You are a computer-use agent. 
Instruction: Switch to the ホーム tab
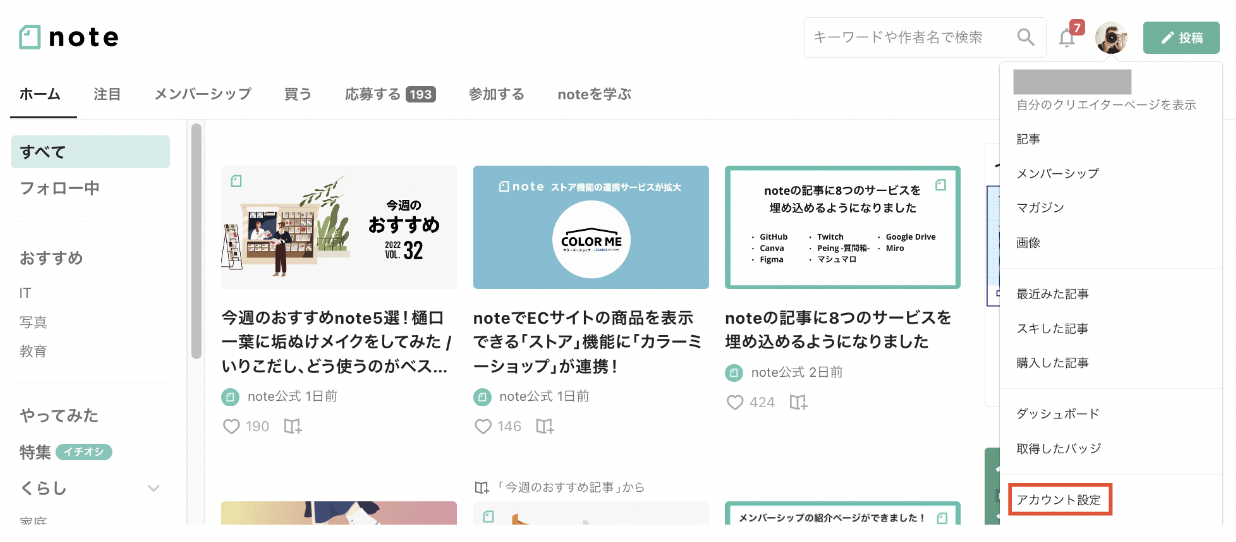point(40,94)
